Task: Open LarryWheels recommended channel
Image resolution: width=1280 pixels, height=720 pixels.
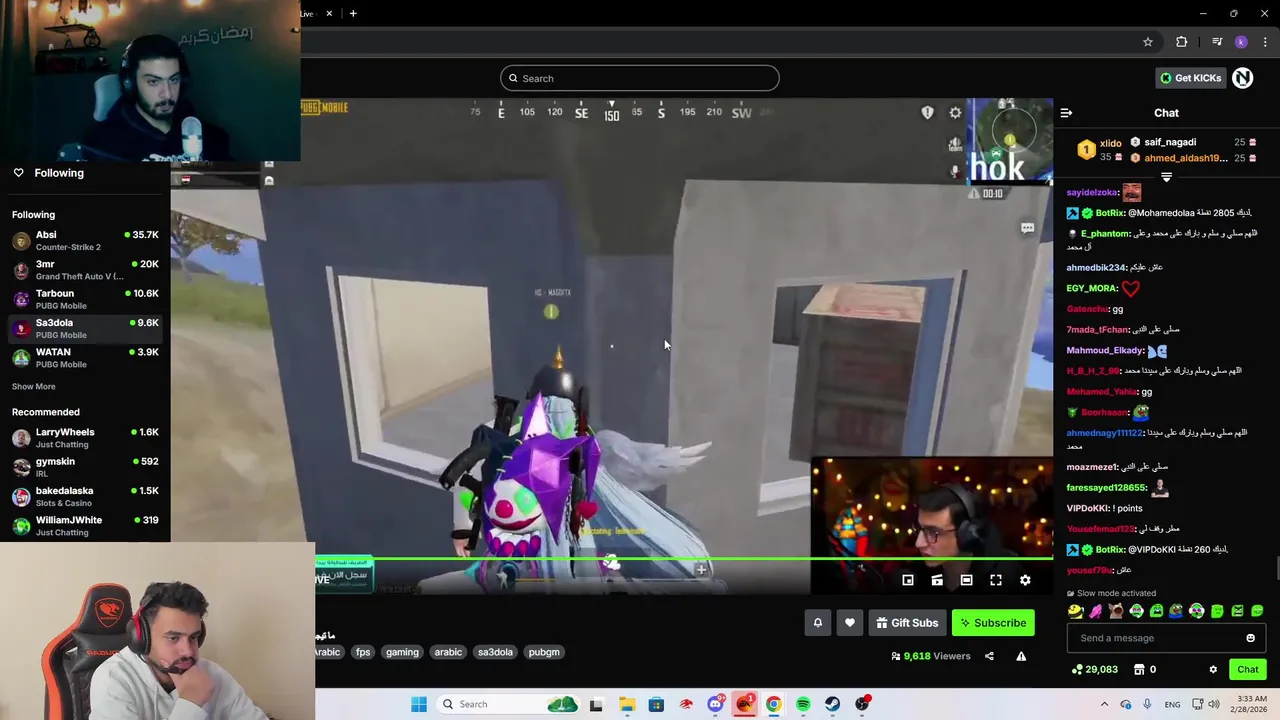Action: [x=85, y=438]
